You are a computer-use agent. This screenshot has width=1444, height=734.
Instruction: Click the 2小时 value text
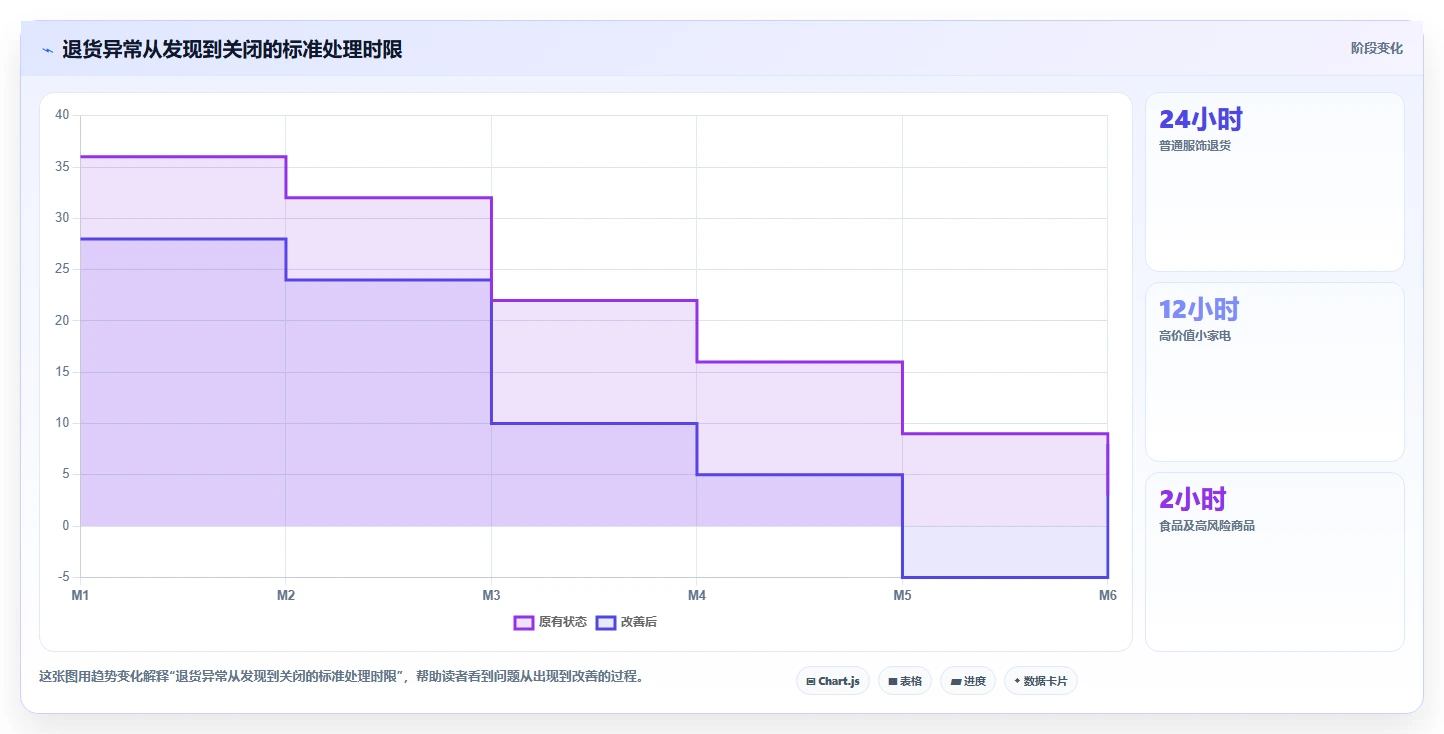click(x=1192, y=499)
